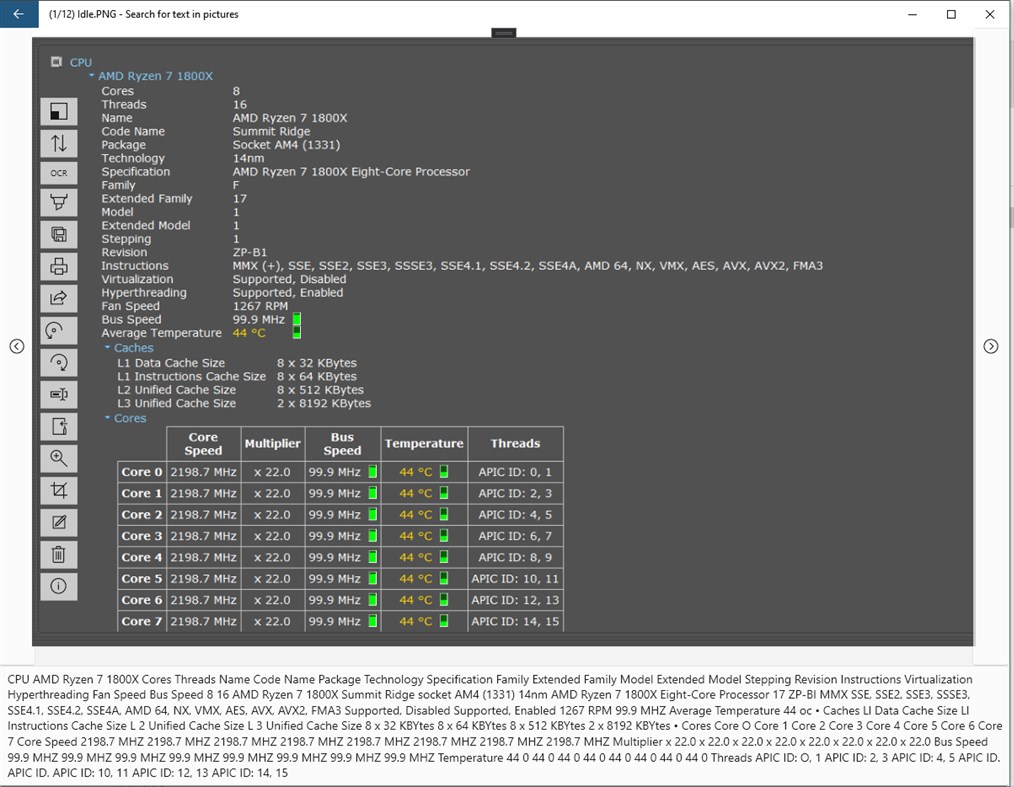Screen dimensions: 1014x787
Task: Rotate the image counterclockwise
Action: coord(59,330)
